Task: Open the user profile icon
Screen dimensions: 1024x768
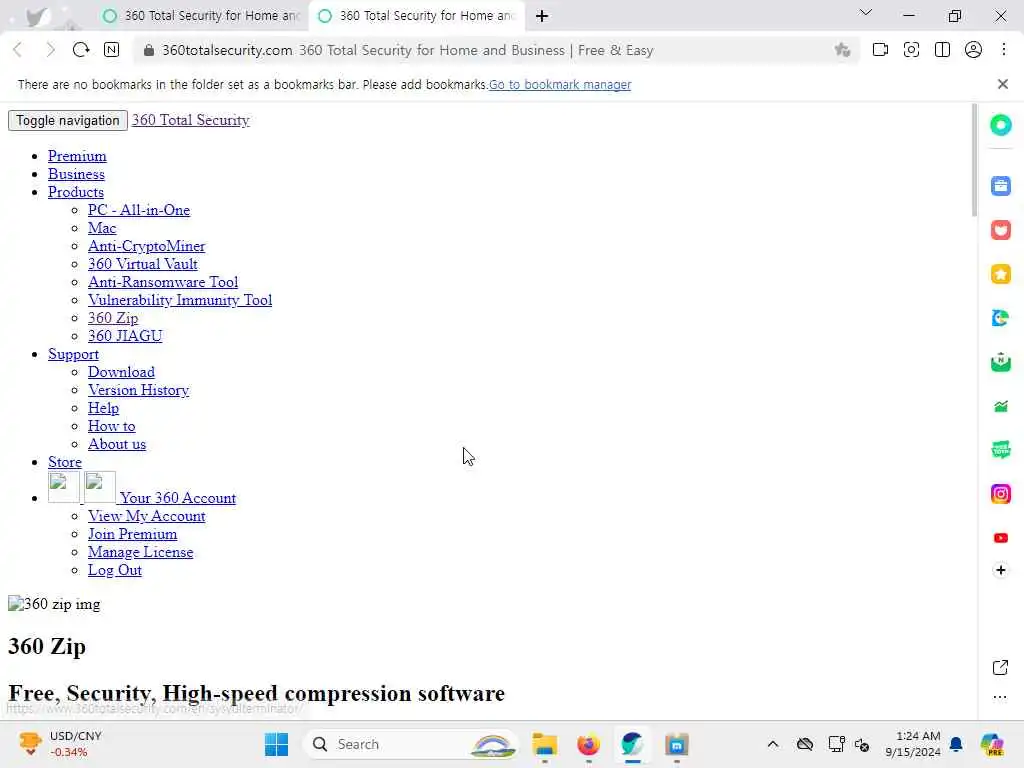Action: click(973, 50)
